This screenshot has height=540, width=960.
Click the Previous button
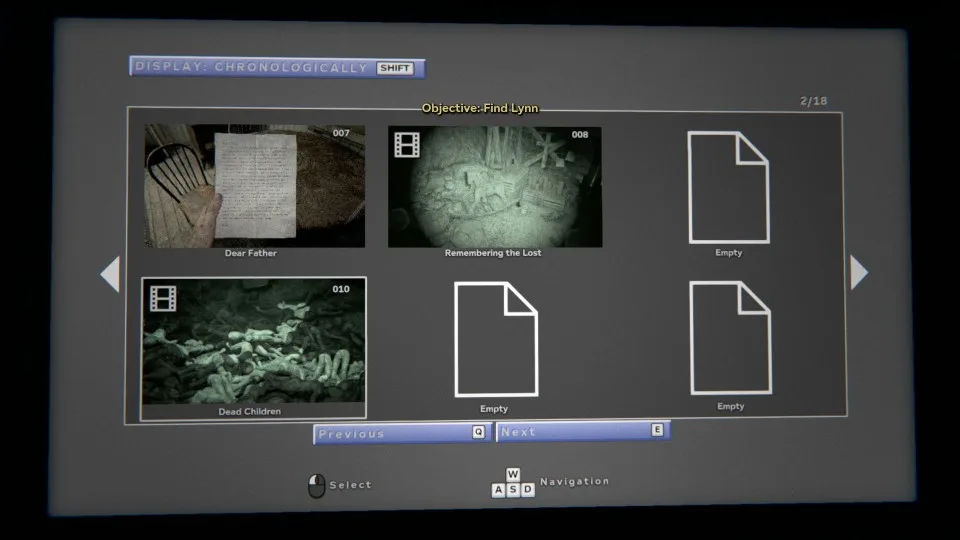pos(402,433)
